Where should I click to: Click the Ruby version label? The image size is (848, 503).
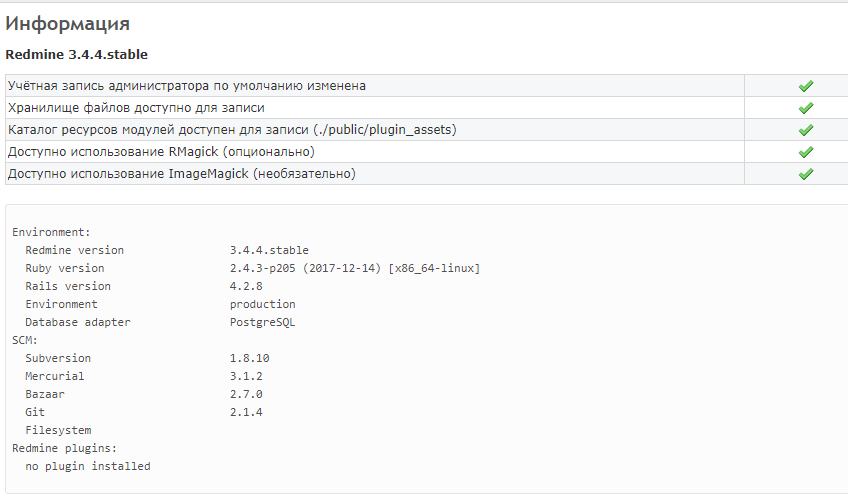pos(65,268)
